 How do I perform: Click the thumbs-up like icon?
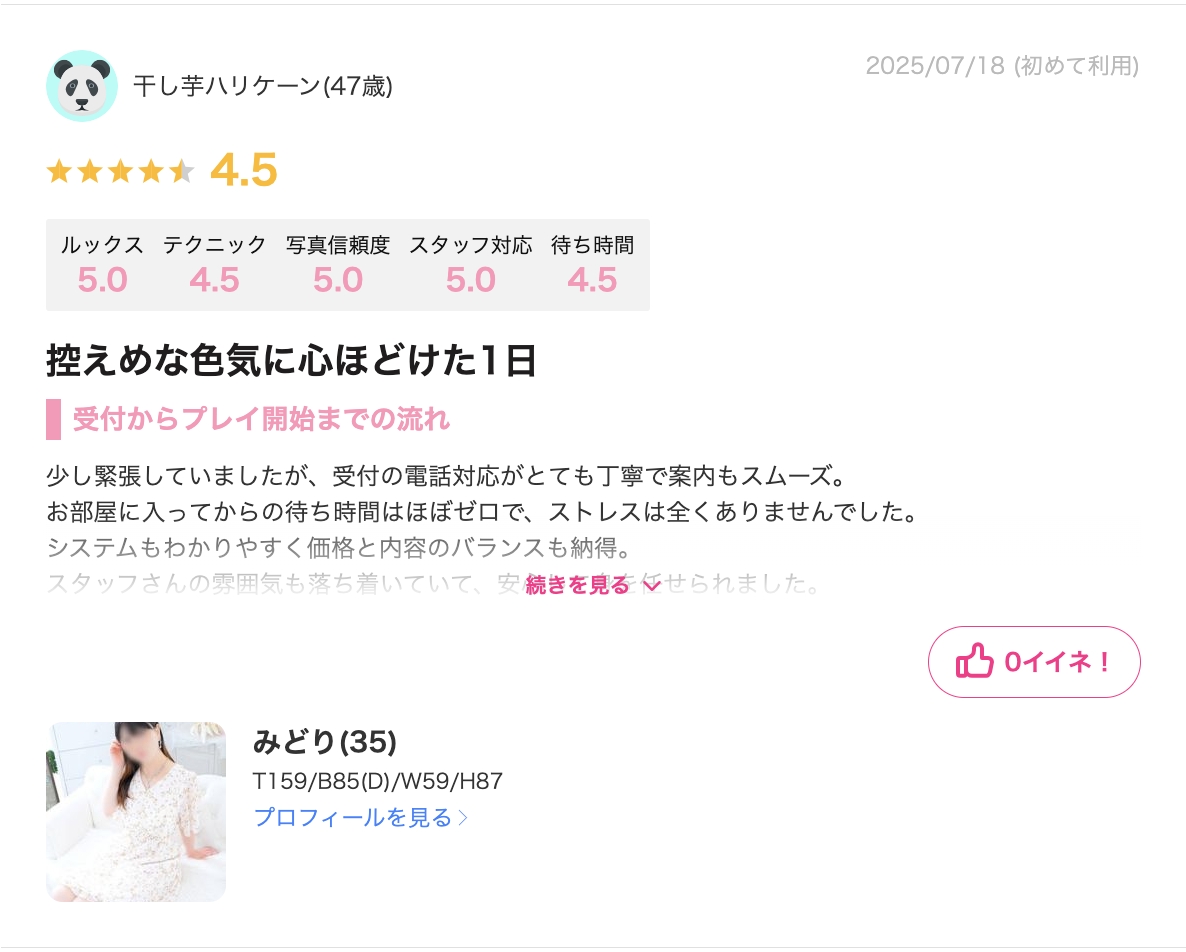click(974, 661)
